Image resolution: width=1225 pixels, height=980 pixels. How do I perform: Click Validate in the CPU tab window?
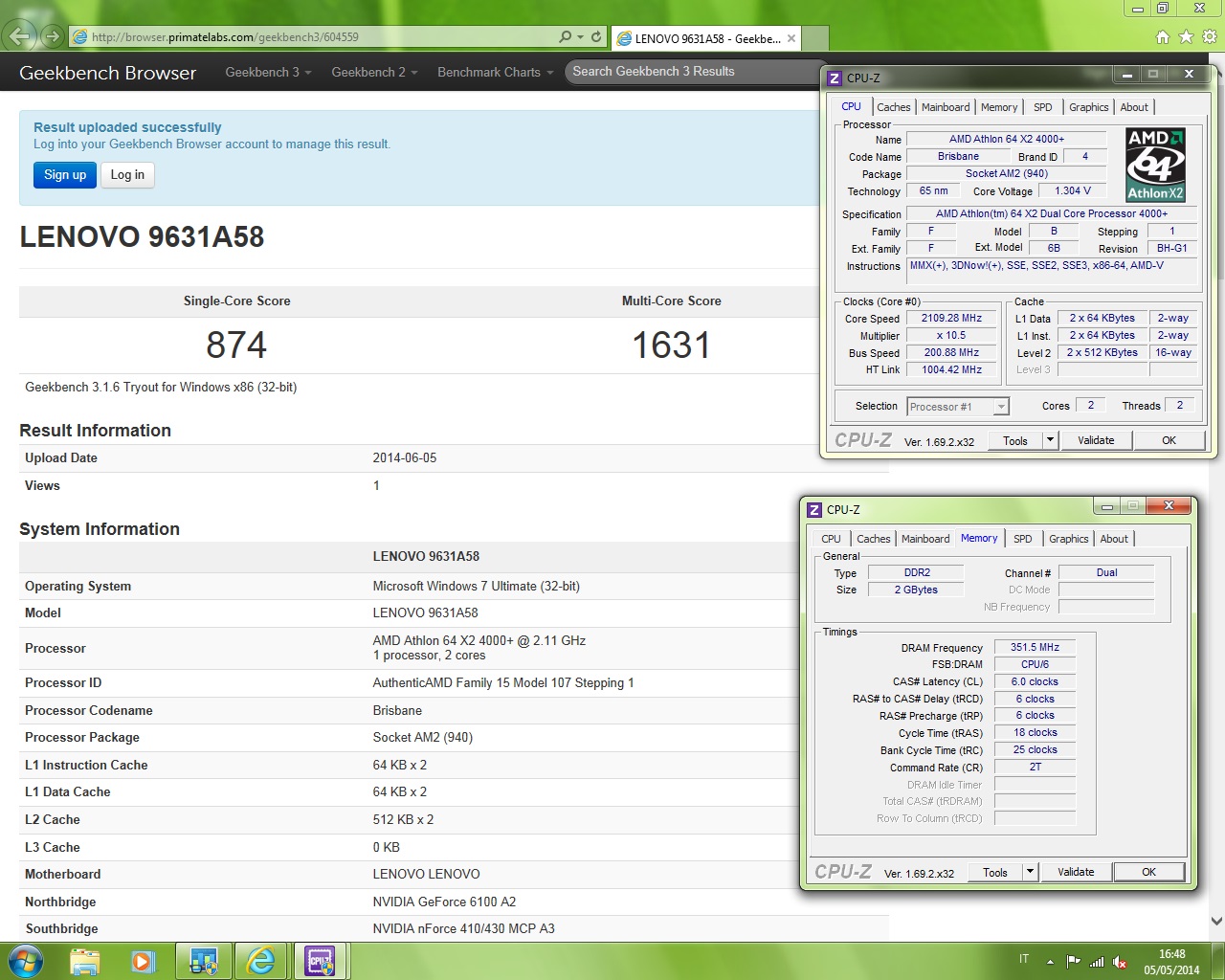point(1096,440)
